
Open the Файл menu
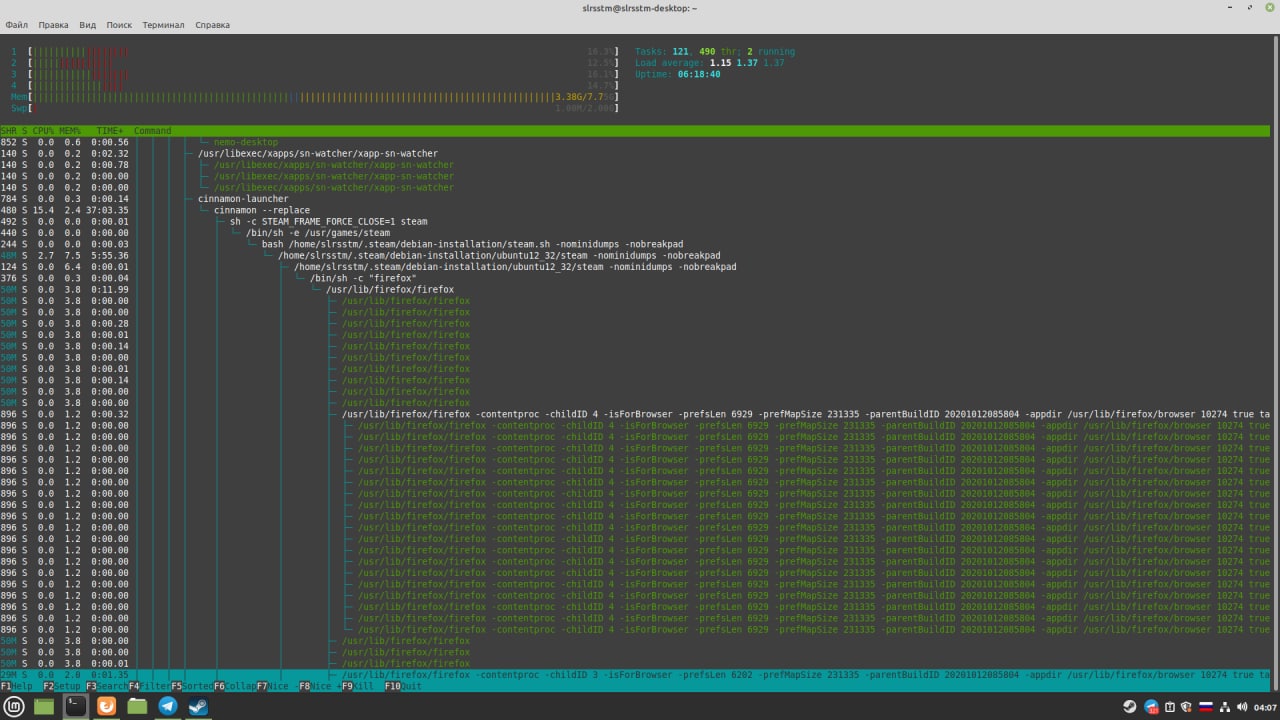[x=16, y=24]
